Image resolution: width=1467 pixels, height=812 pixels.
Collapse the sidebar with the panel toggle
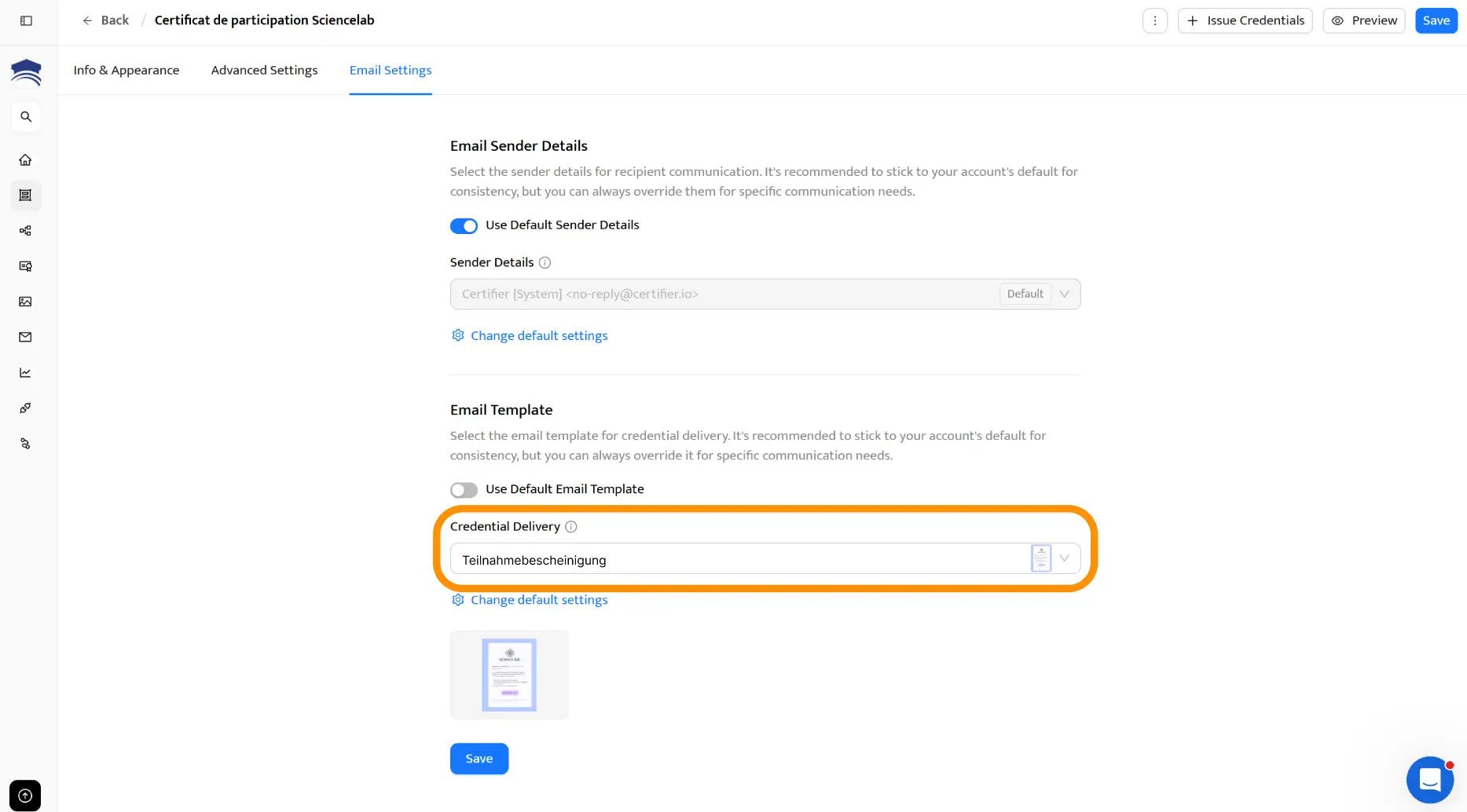(x=26, y=20)
